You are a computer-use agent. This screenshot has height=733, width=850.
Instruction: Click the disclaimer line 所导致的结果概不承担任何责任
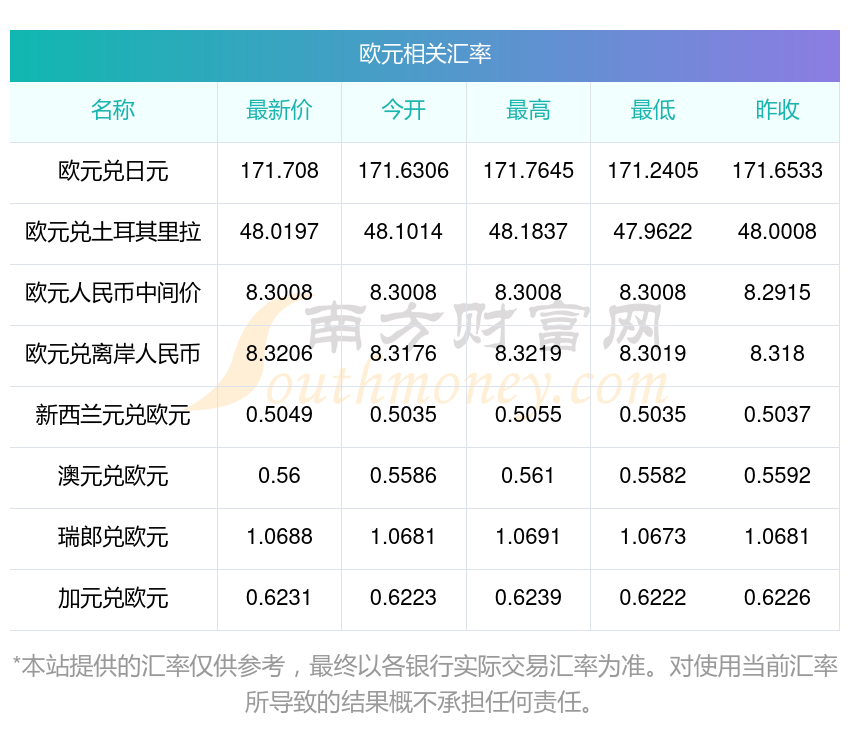[418, 702]
